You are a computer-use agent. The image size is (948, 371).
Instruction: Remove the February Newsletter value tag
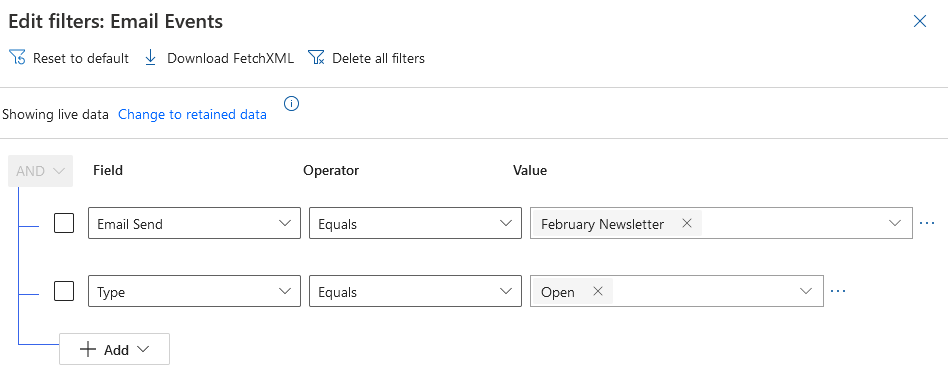(x=686, y=223)
